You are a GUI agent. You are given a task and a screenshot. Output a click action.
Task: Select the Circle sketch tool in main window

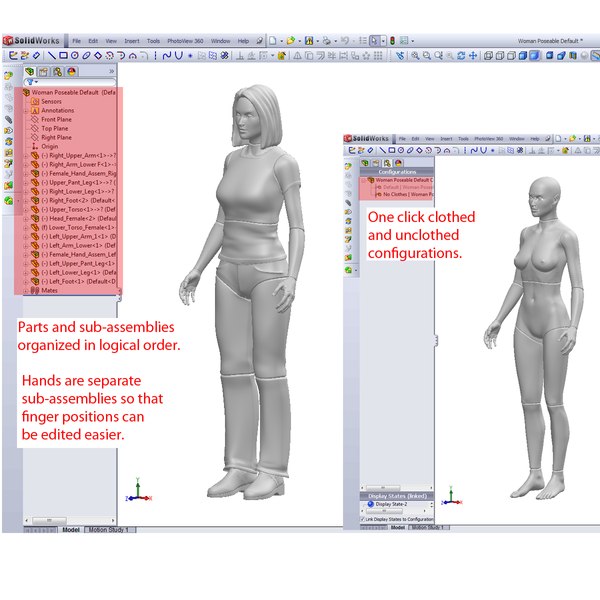point(75,56)
